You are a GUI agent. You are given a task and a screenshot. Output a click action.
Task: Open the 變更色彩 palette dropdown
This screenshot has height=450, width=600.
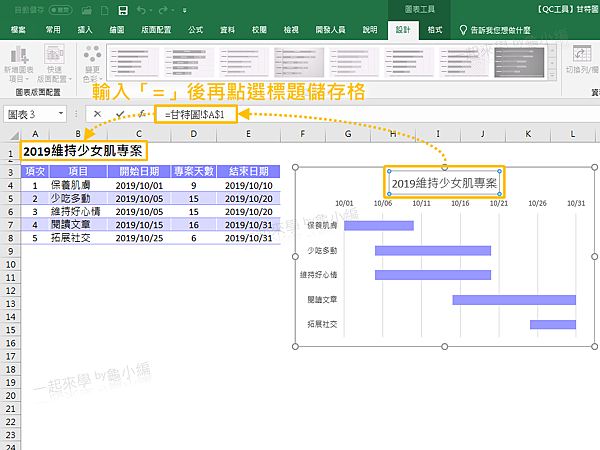click(x=92, y=64)
